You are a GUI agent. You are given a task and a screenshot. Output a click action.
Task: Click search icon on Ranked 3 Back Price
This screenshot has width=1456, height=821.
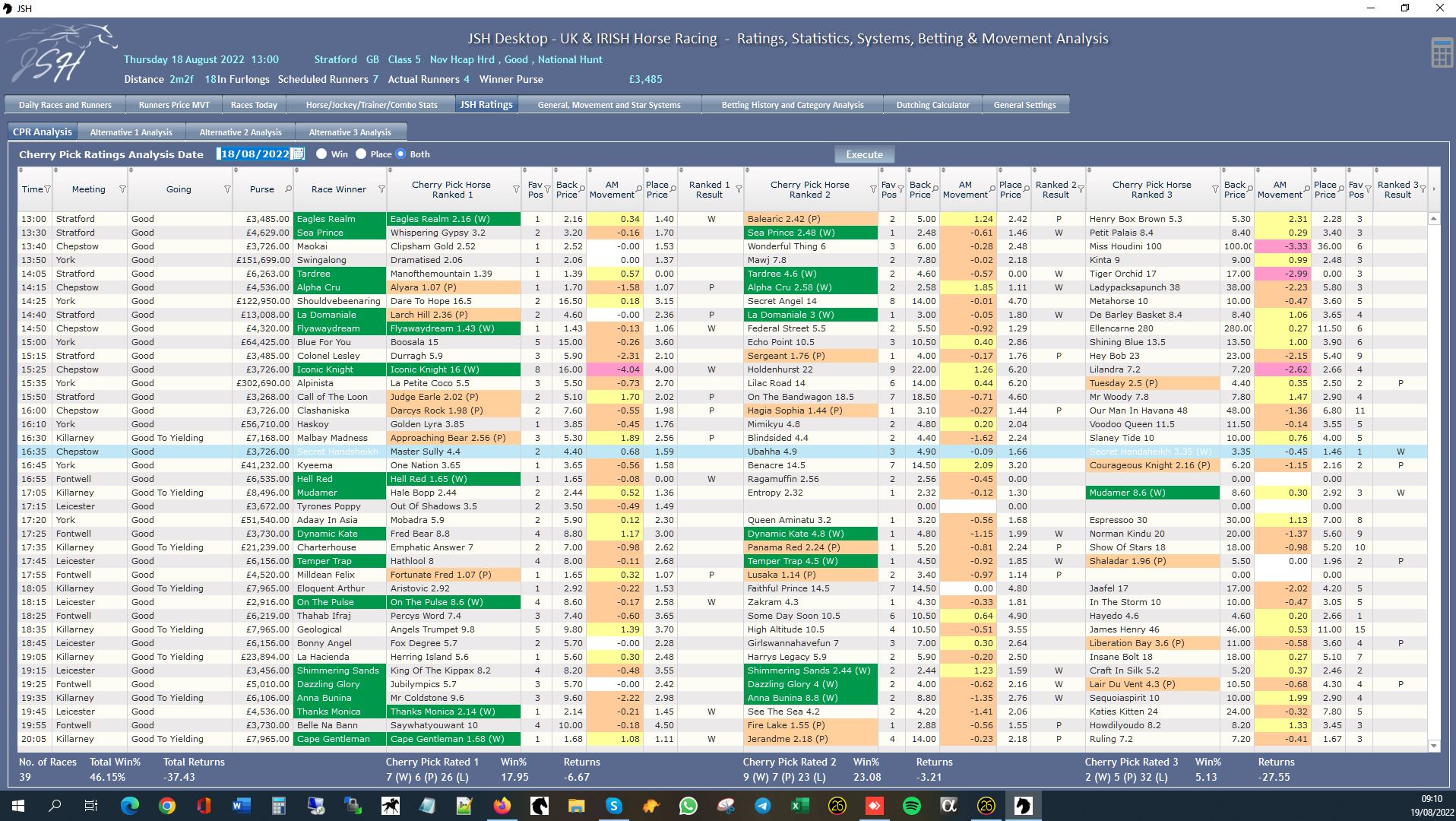click(x=1250, y=188)
